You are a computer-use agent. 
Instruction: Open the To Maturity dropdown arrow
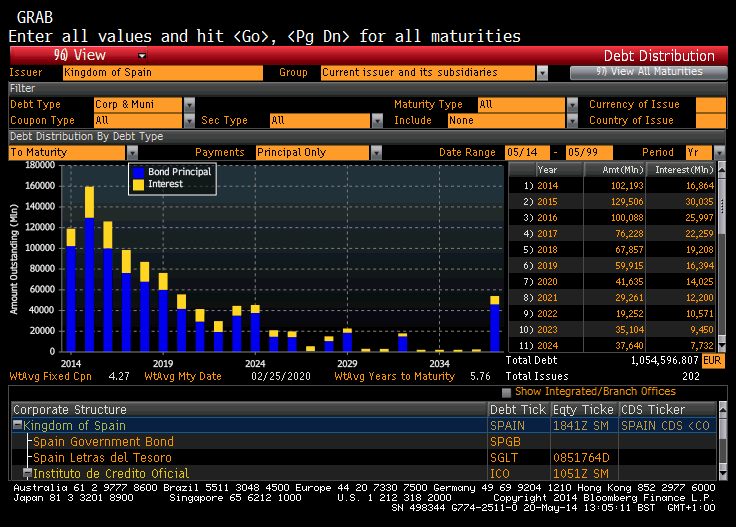132,153
